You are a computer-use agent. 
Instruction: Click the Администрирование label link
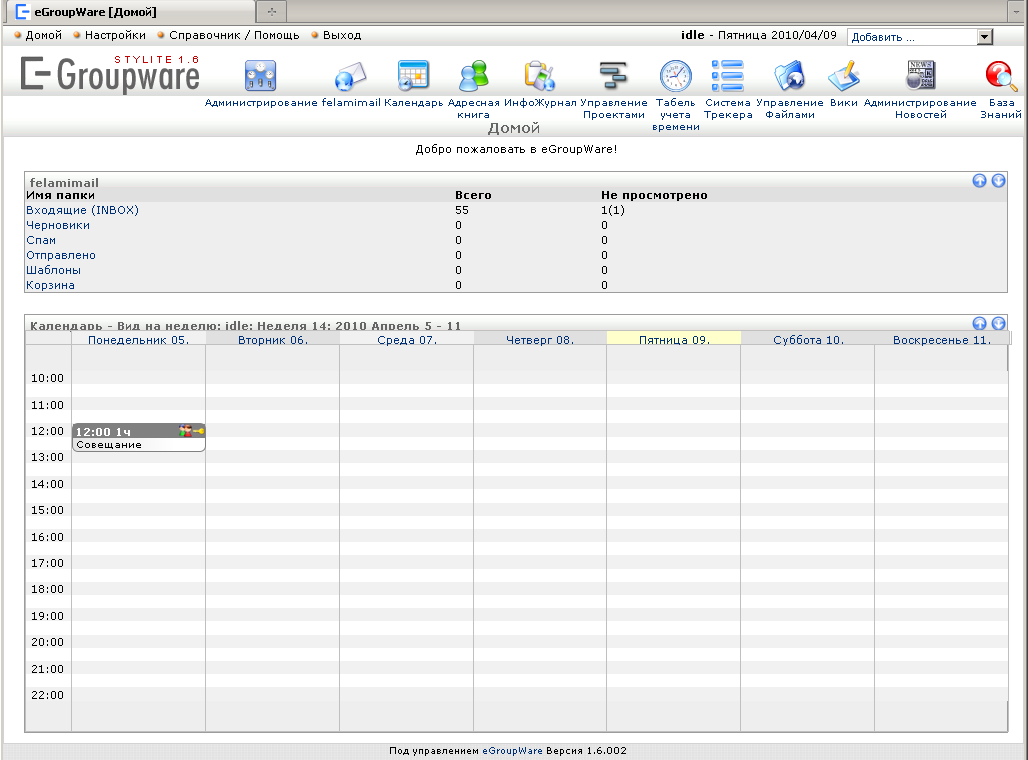pos(261,102)
